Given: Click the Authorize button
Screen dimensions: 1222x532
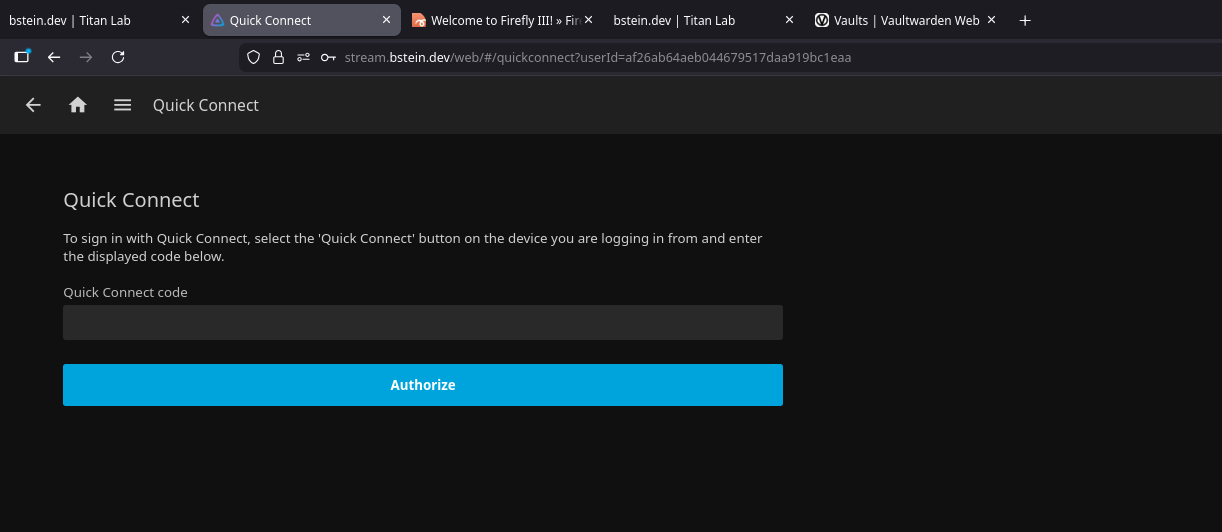Looking at the screenshot, I should (x=422, y=385).
